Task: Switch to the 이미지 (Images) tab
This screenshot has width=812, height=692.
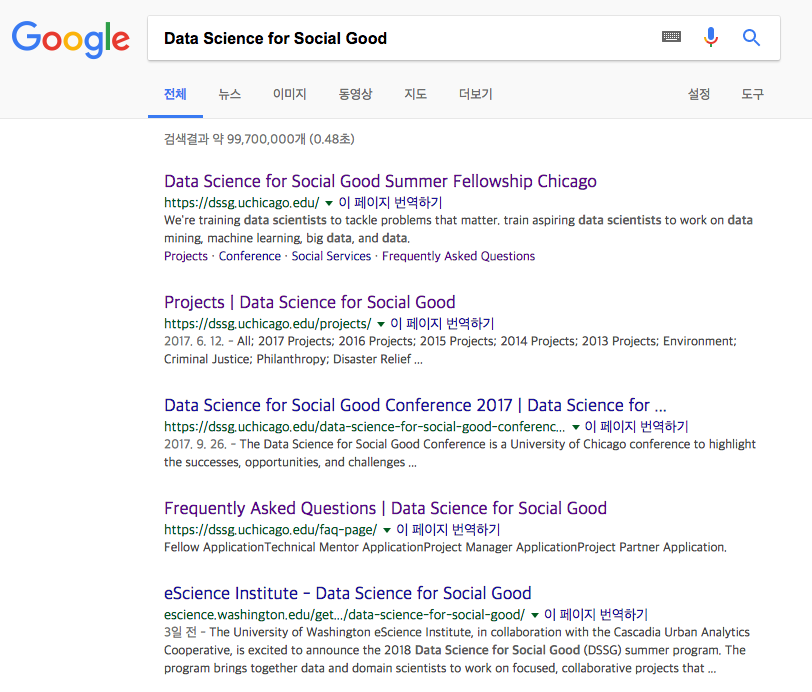Action: coord(288,94)
